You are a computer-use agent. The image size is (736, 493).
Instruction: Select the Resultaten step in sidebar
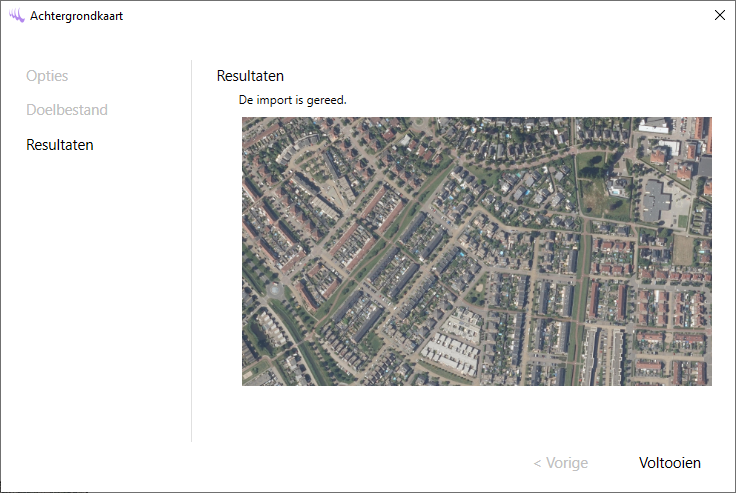coord(60,145)
